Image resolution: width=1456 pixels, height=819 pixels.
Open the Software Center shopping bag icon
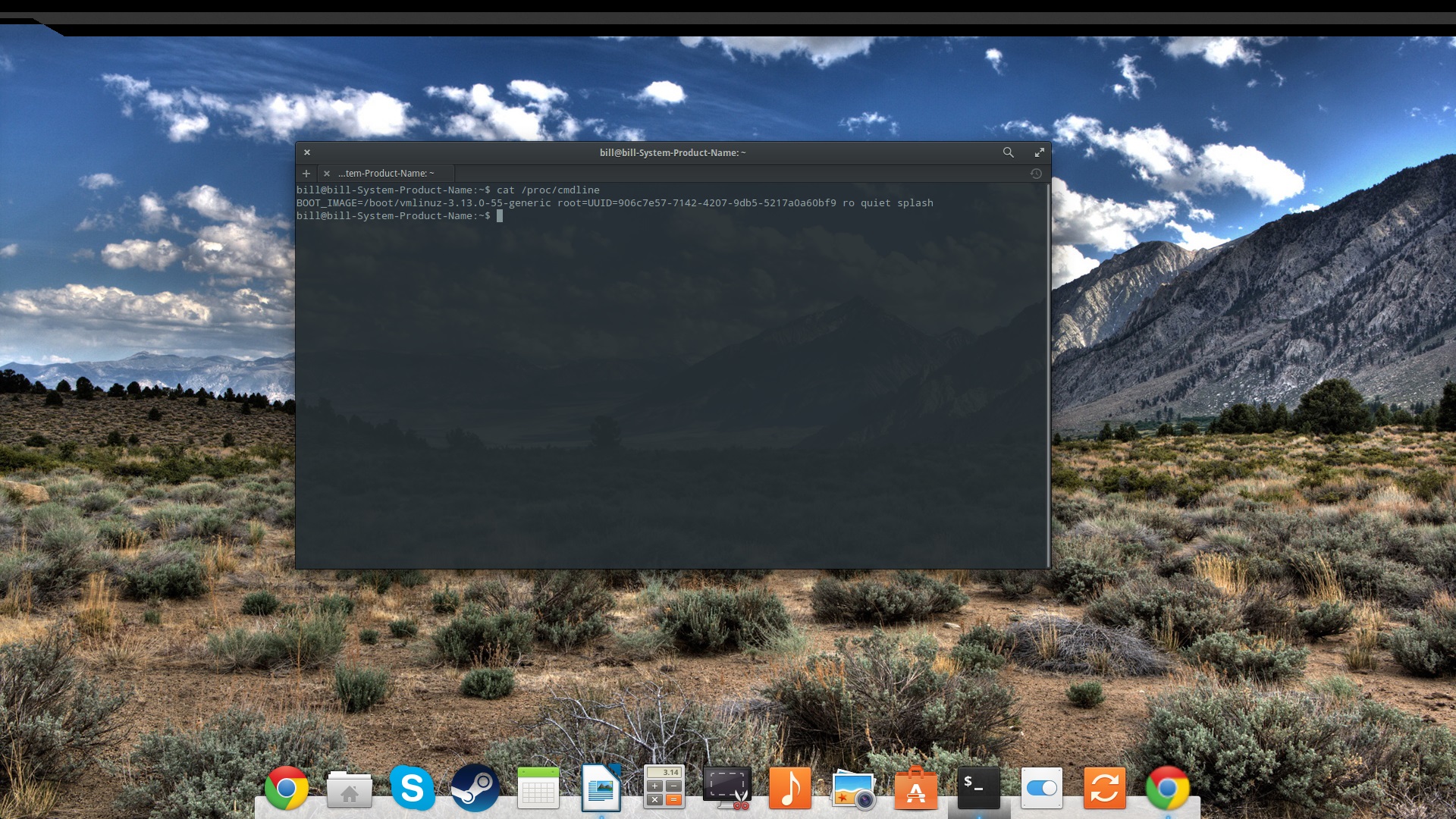916,789
